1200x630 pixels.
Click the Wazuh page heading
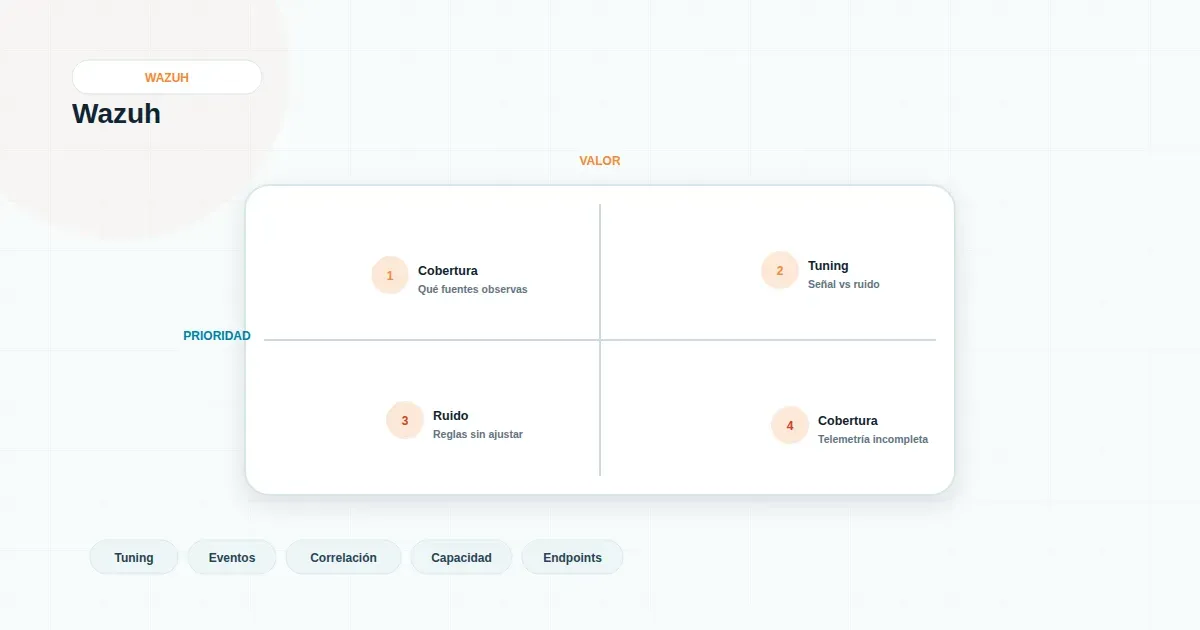click(116, 113)
